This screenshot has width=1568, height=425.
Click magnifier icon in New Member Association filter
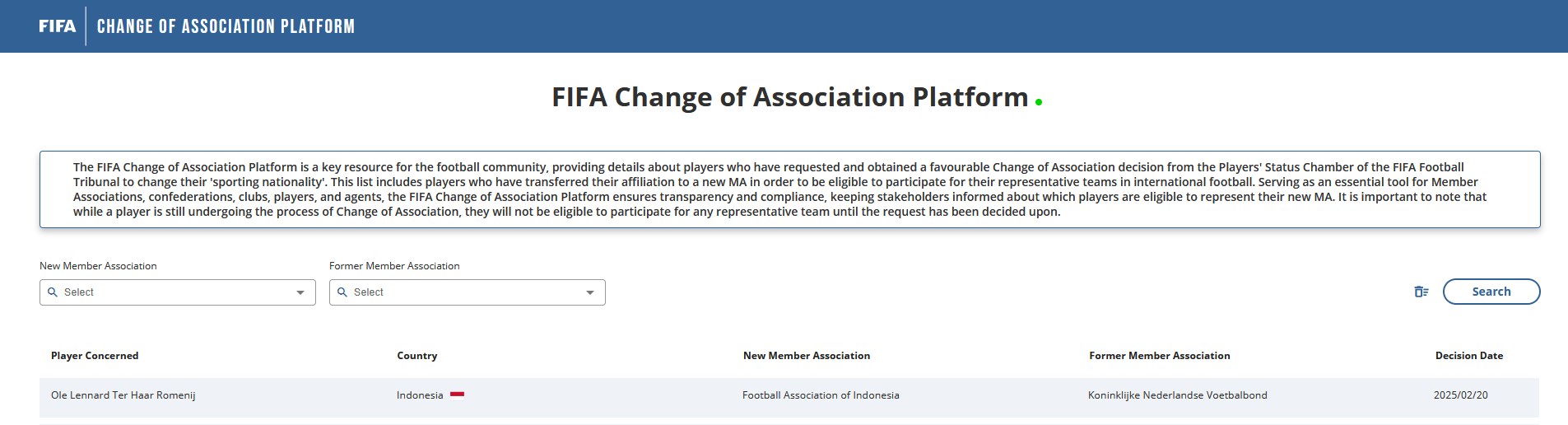53,292
